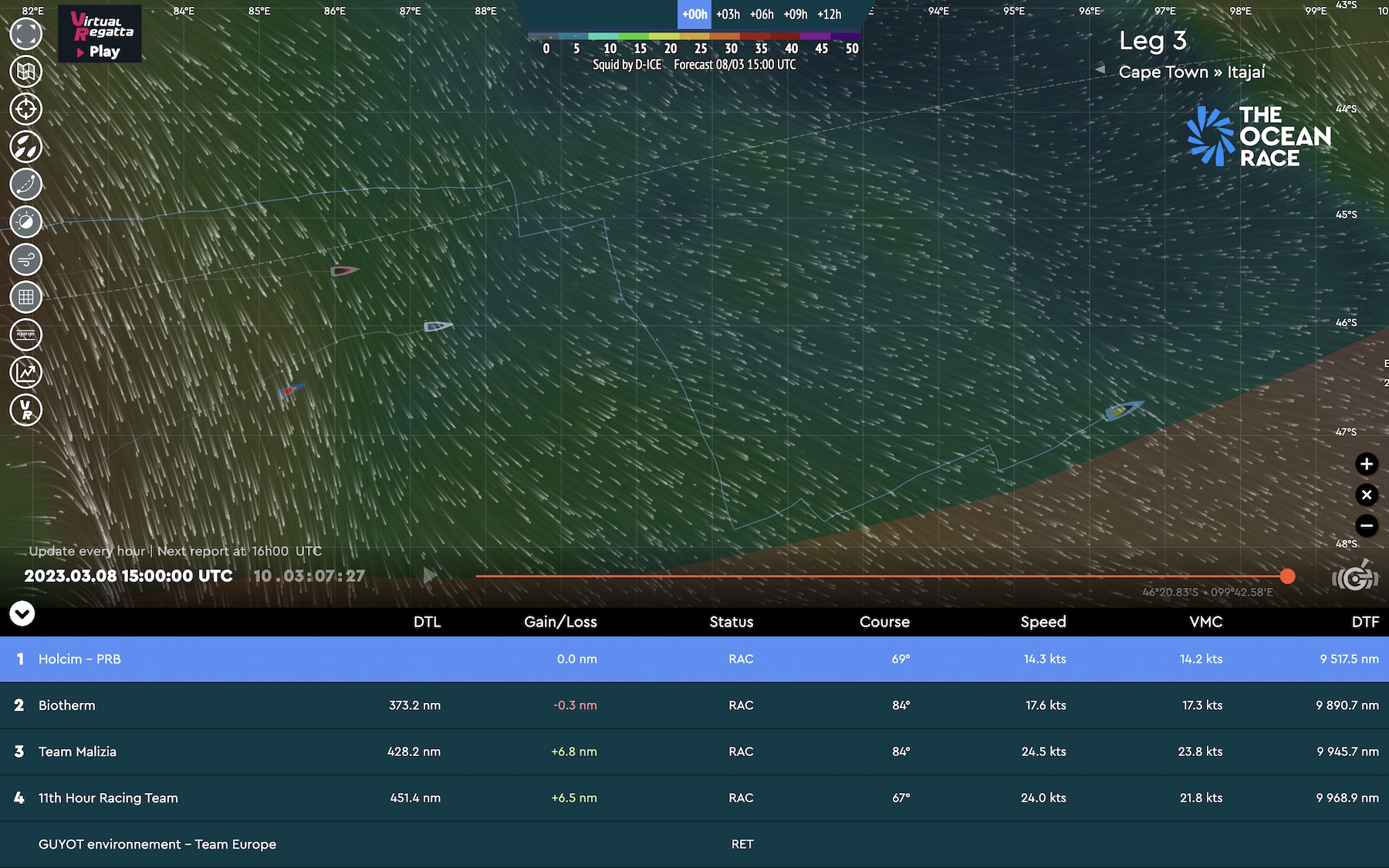
Task: Click the RET status of GUYOT
Action: [742, 844]
